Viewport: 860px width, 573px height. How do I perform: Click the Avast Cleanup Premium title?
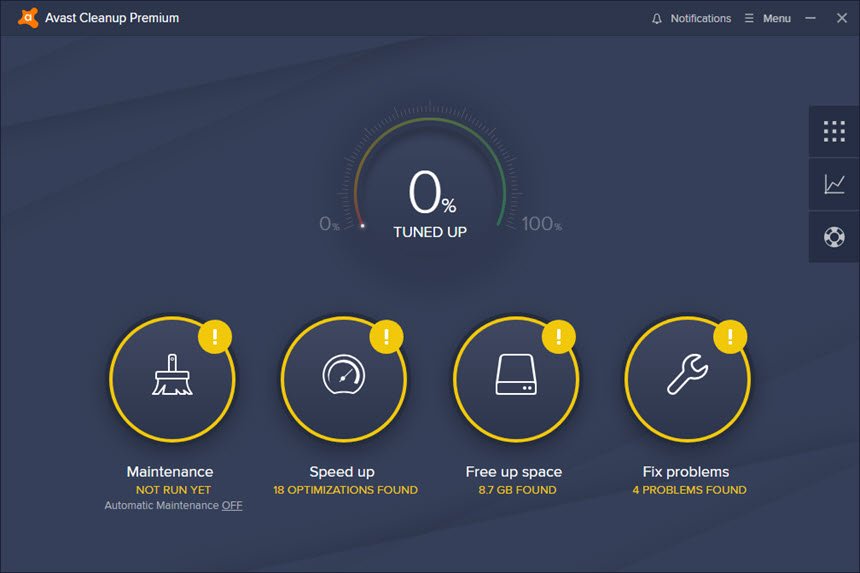[112, 18]
